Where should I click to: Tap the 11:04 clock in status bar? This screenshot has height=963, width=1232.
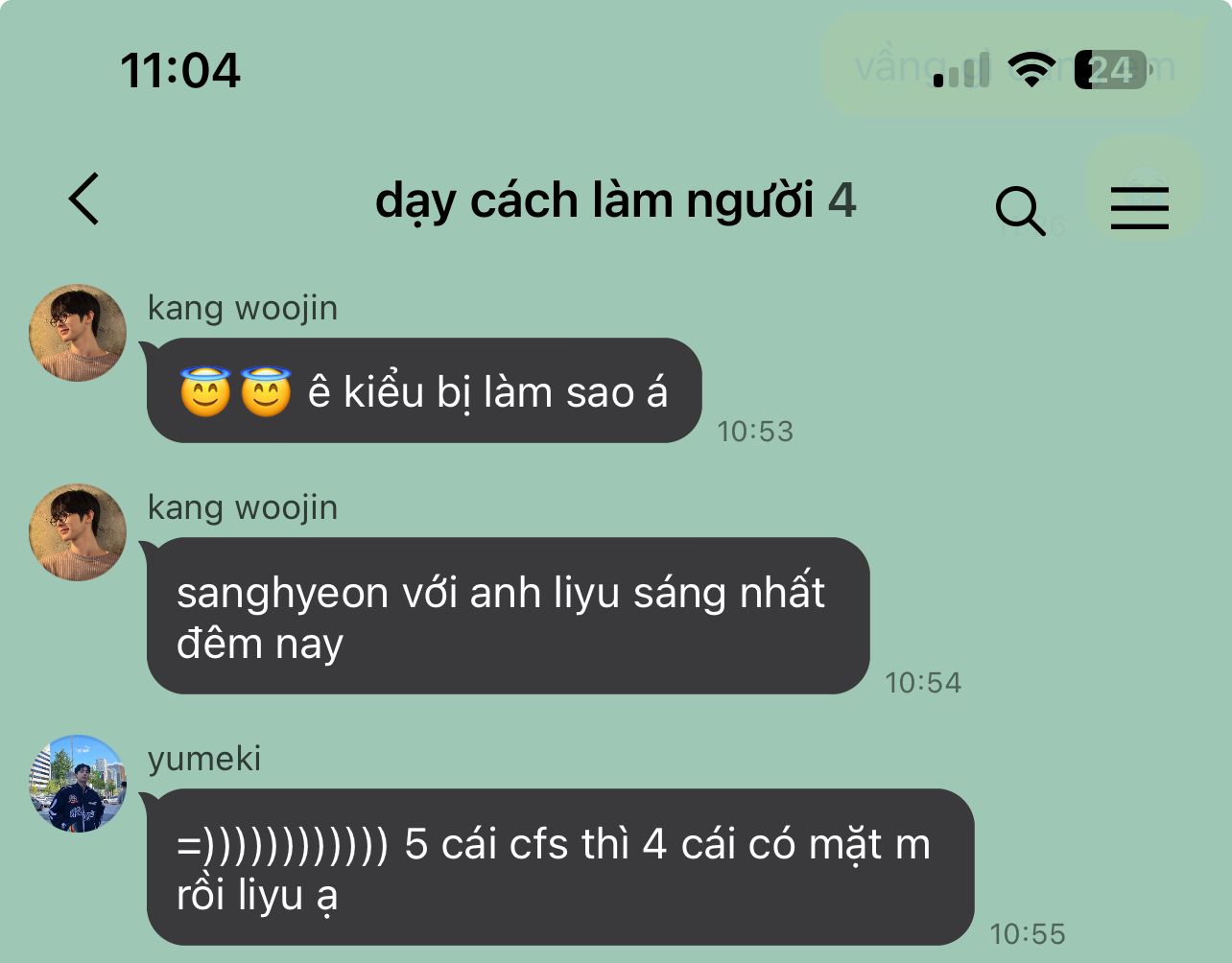pos(180,70)
